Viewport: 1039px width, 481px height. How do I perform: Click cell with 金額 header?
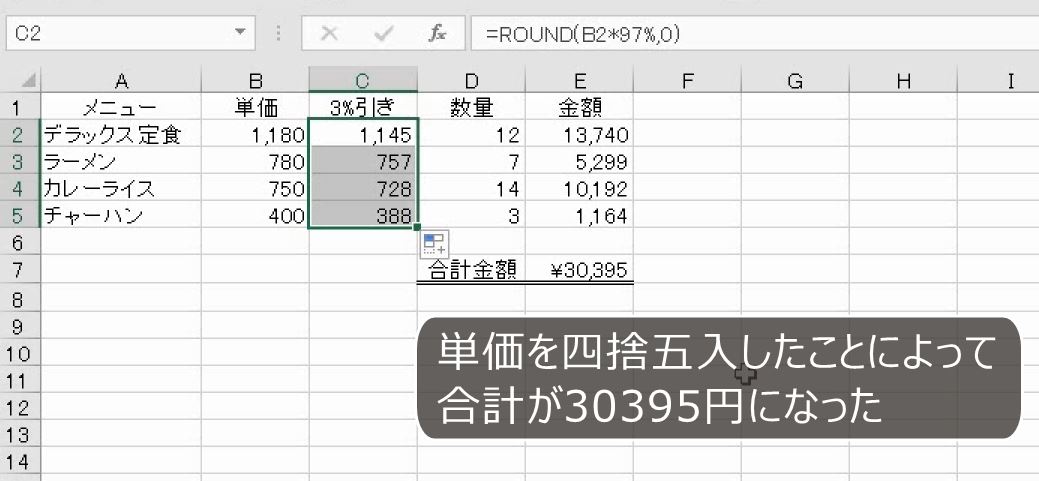point(579,107)
